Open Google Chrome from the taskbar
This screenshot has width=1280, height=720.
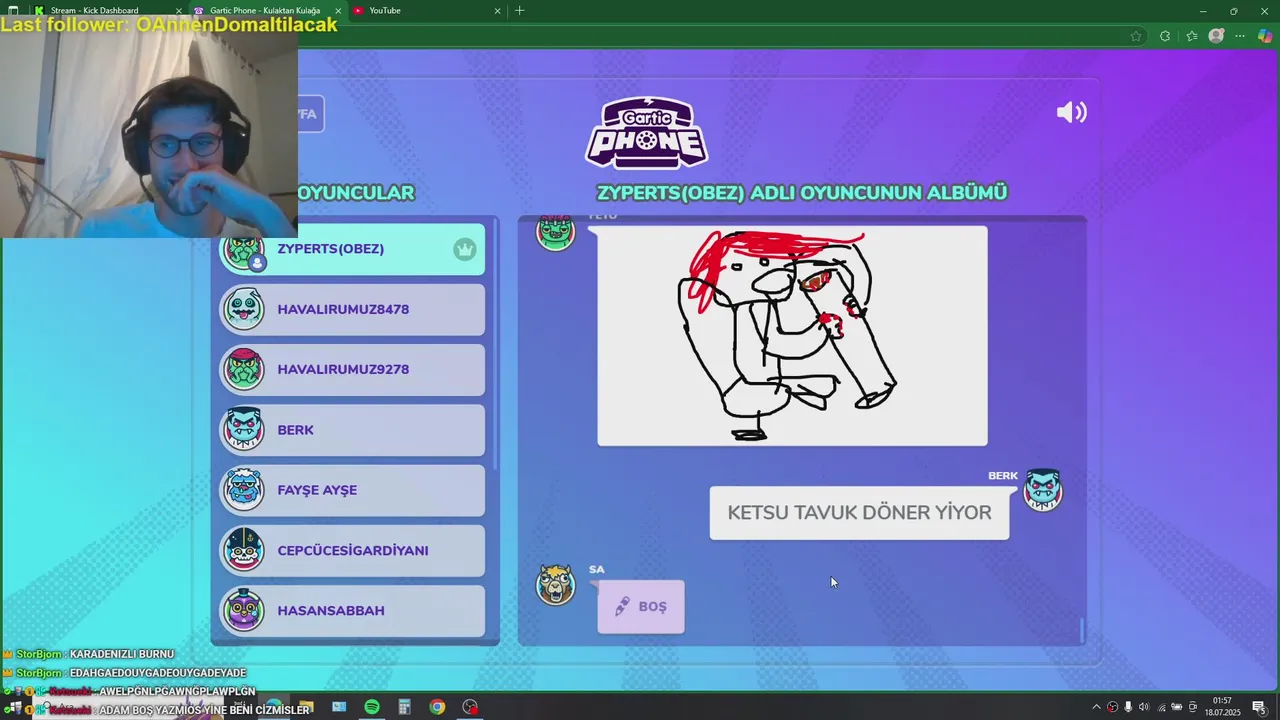437,707
